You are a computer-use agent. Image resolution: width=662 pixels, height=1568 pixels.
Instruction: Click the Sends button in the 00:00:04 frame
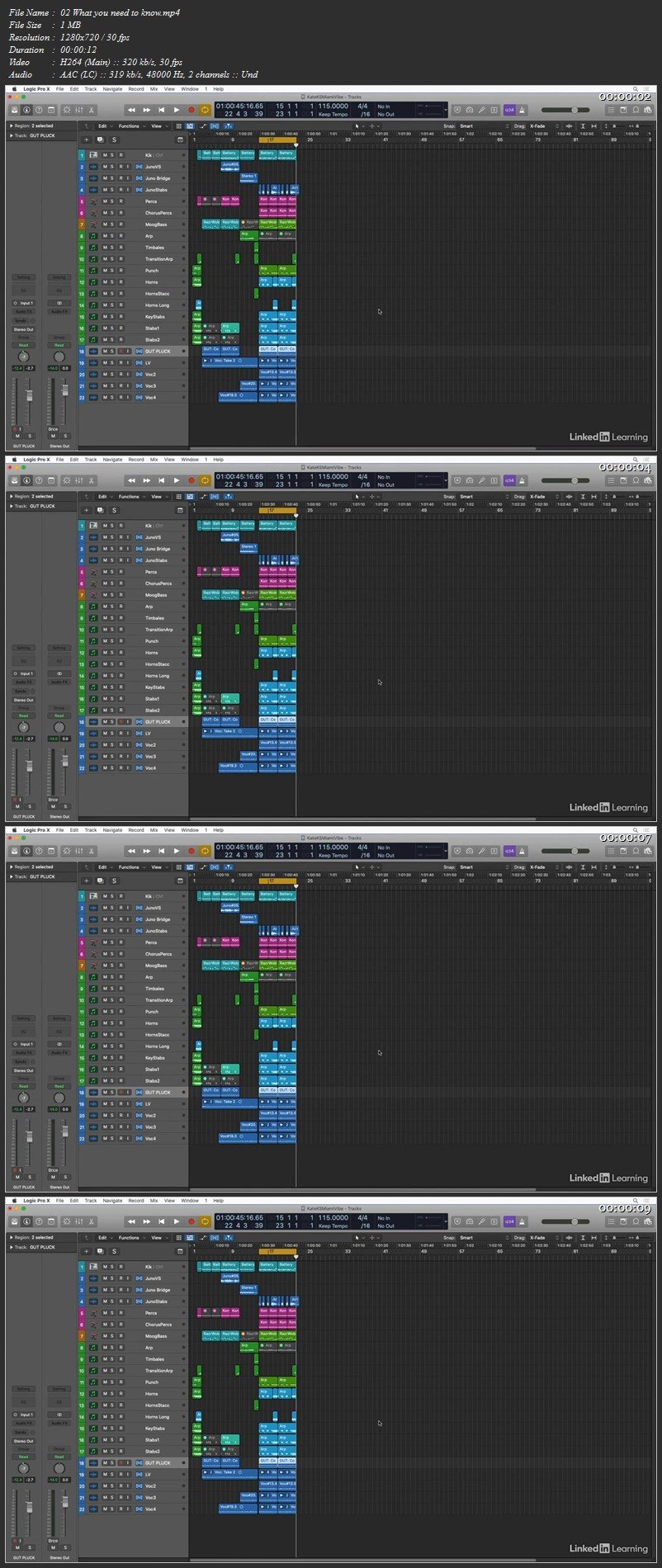(x=20, y=692)
